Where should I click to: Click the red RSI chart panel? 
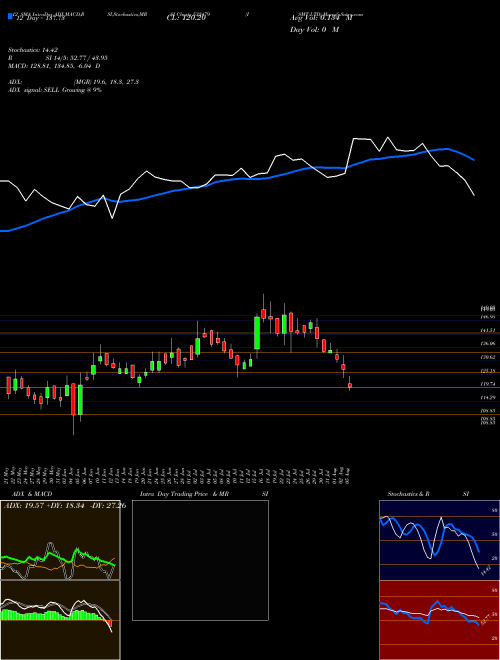(x=439, y=620)
